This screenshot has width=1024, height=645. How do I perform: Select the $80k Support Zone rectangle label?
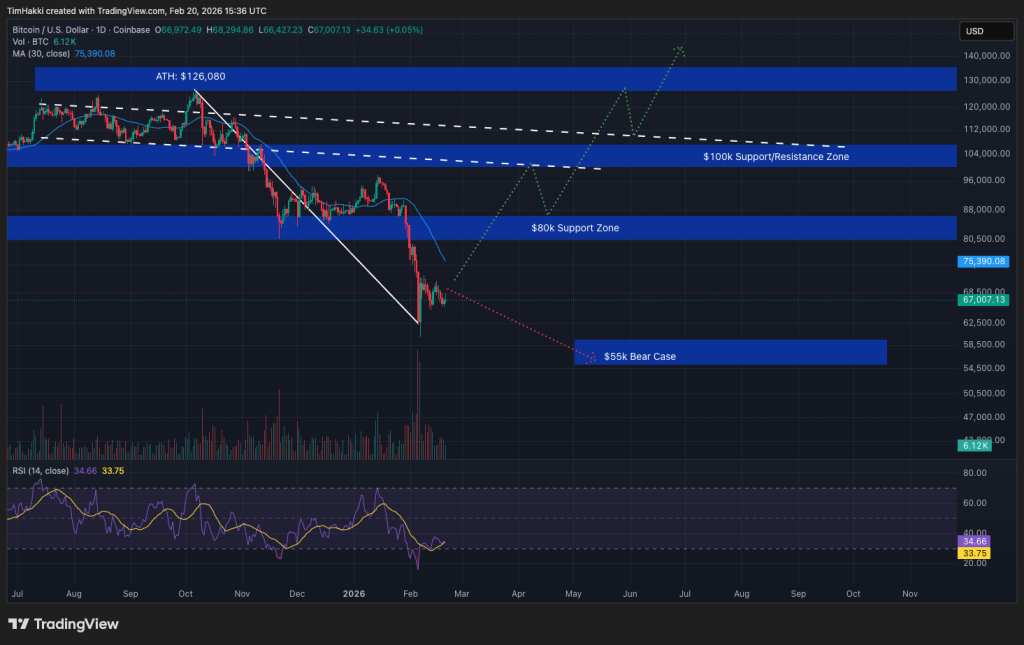575,228
